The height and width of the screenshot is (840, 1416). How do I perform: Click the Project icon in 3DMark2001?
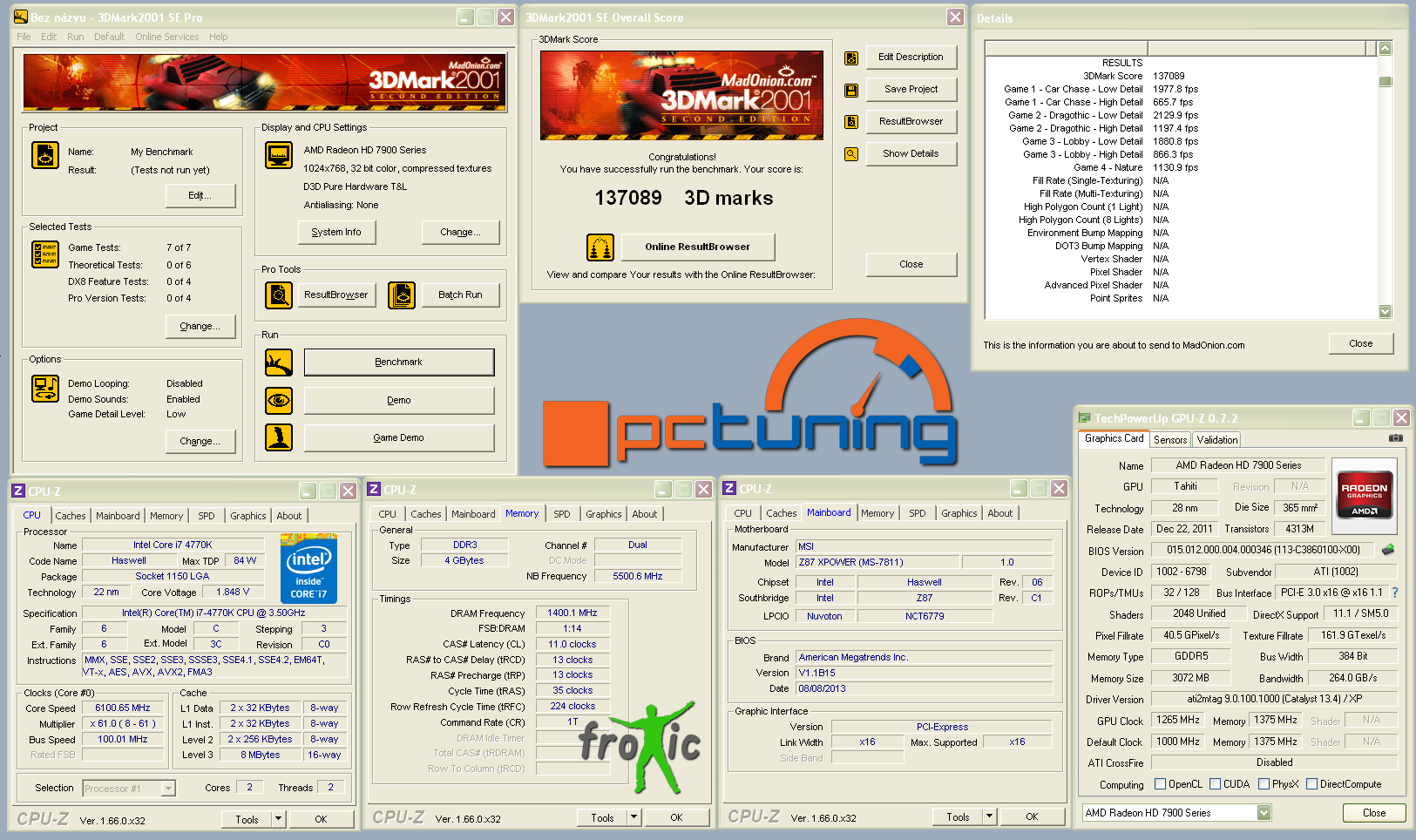[x=45, y=155]
